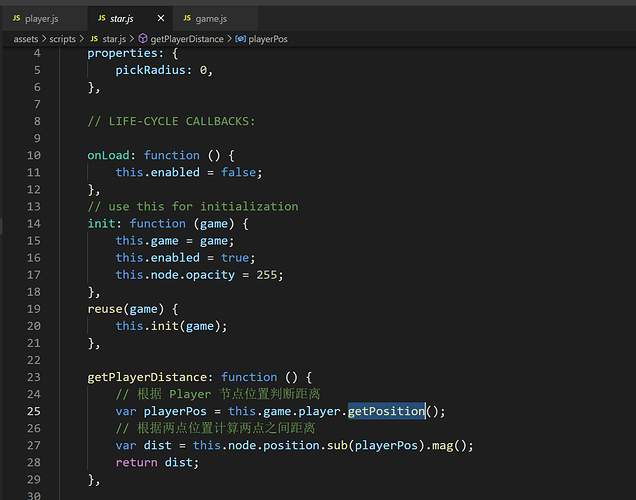Click 'dist' variable declaration on line 27
Image resolution: width=636 pixels, height=500 pixels.
157,445
